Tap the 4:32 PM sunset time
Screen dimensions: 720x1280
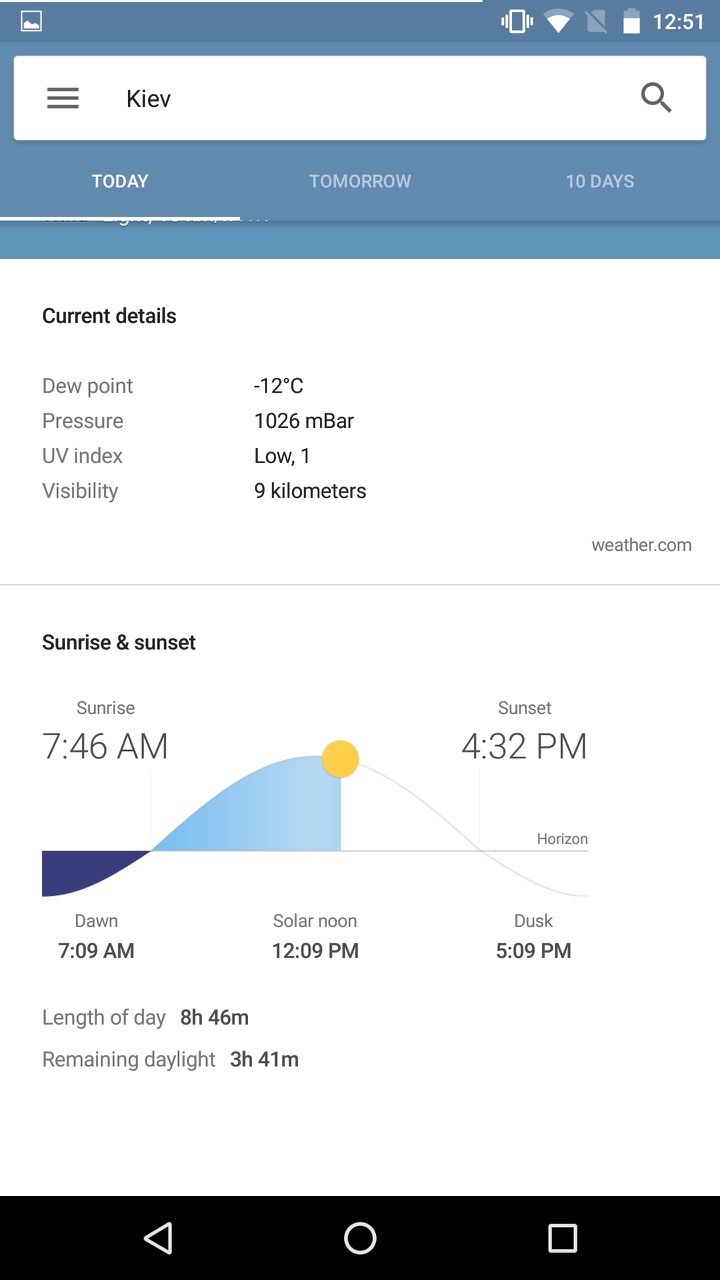(524, 747)
